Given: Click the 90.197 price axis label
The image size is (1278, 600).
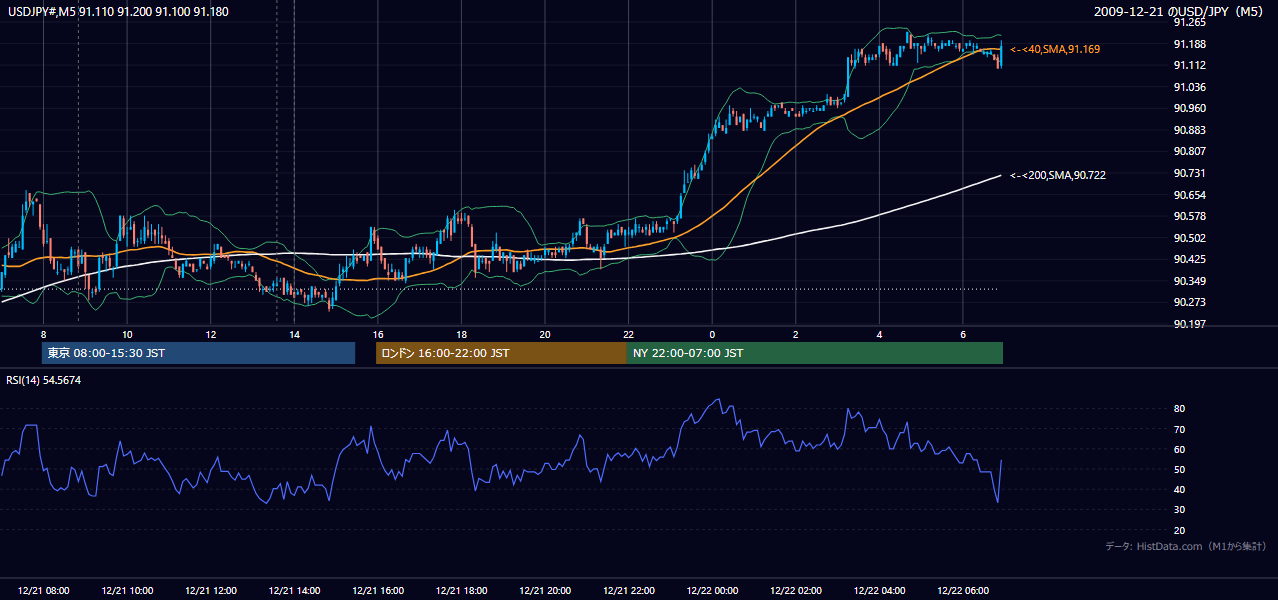Looking at the screenshot, I should click(1190, 324).
